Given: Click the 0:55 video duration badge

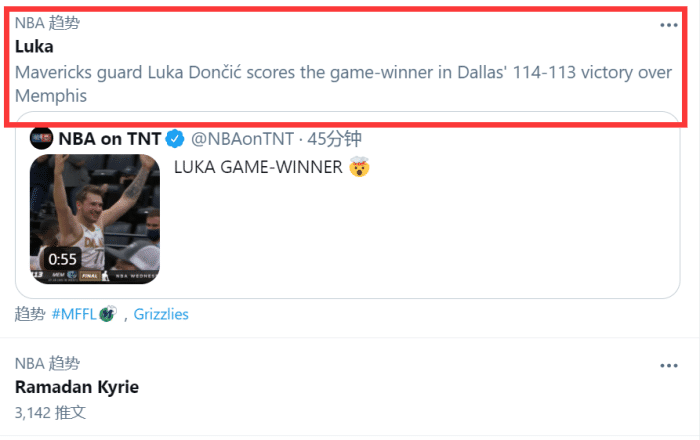Looking at the screenshot, I should pos(63,258).
